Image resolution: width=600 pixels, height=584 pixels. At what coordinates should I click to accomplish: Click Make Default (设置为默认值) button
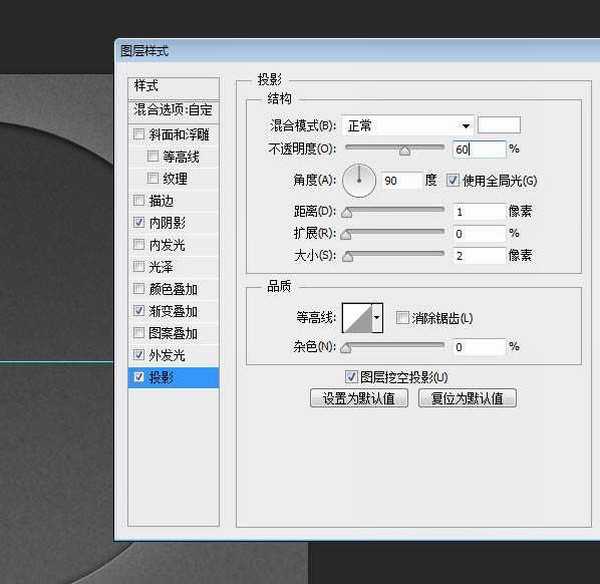[359, 398]
